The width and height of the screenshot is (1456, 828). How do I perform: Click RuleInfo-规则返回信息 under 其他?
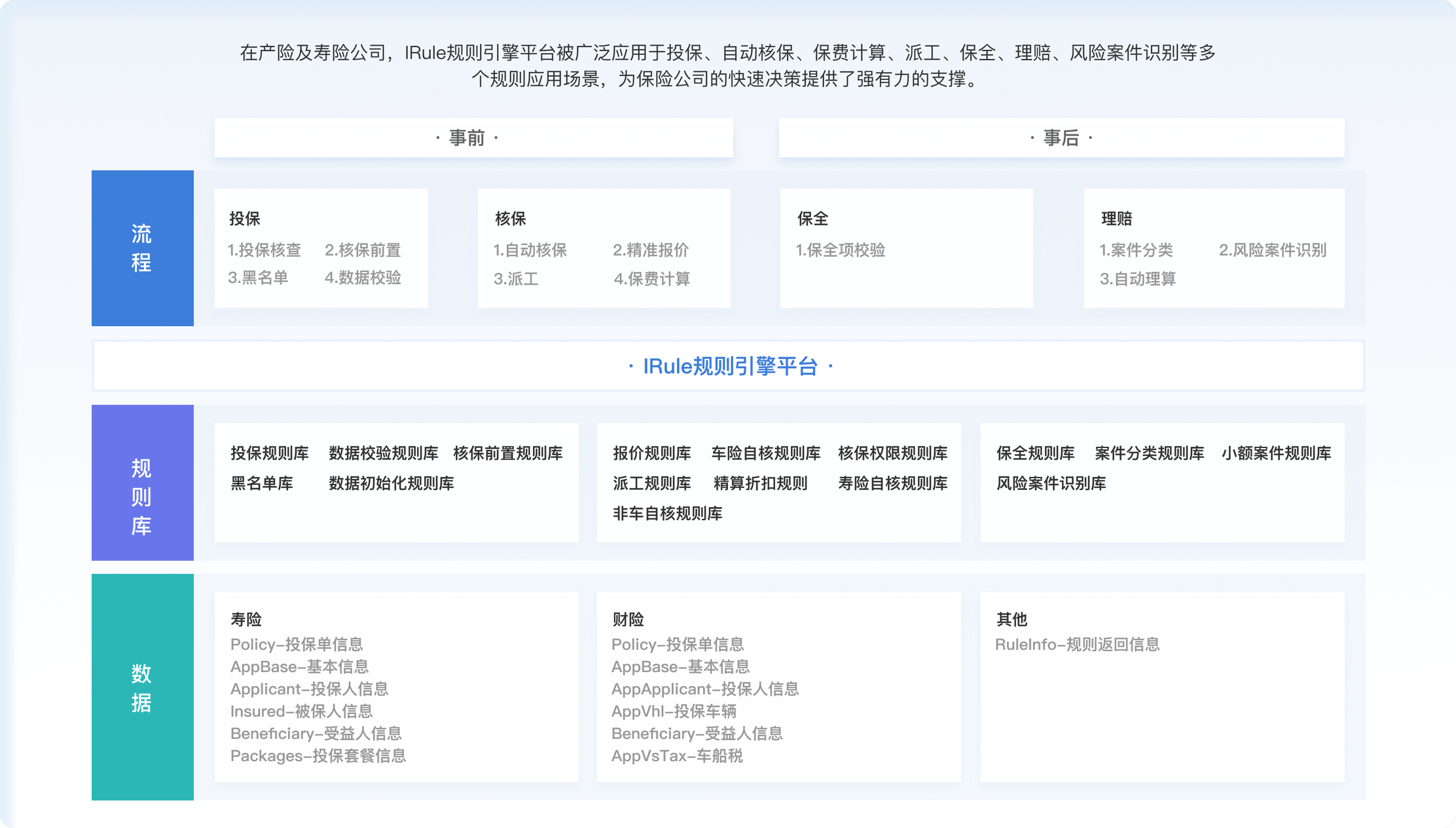[x=1077, y=645]
